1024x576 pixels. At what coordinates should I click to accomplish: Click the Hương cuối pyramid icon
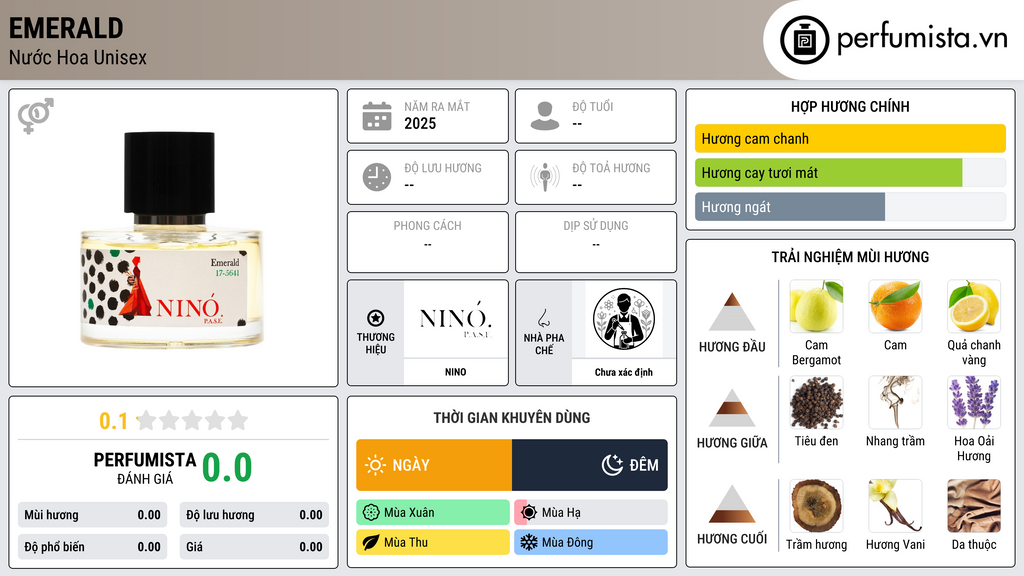point(732,504)
